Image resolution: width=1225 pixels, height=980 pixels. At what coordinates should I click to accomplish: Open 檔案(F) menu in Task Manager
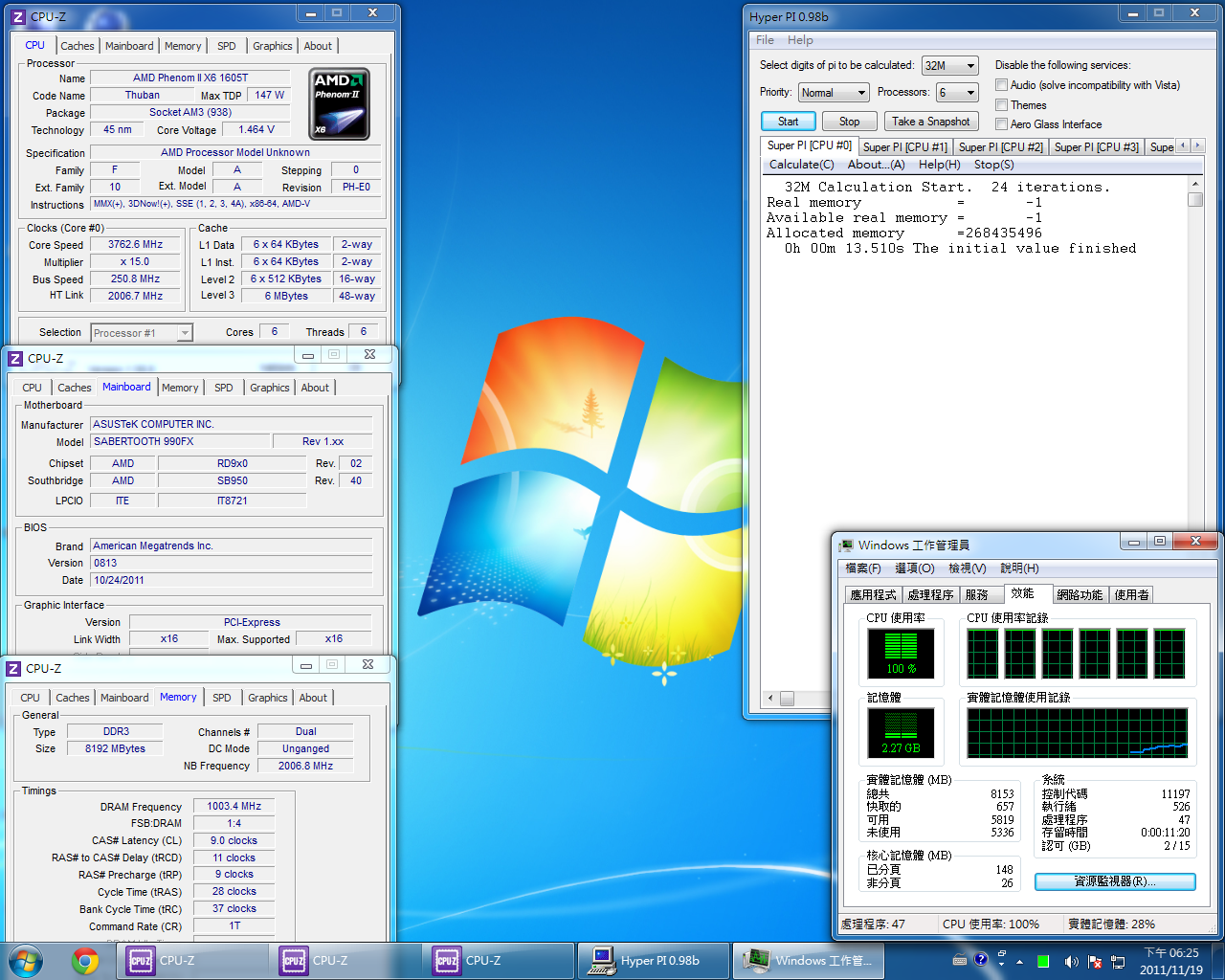pyautogui.click(x=863, y=568)
